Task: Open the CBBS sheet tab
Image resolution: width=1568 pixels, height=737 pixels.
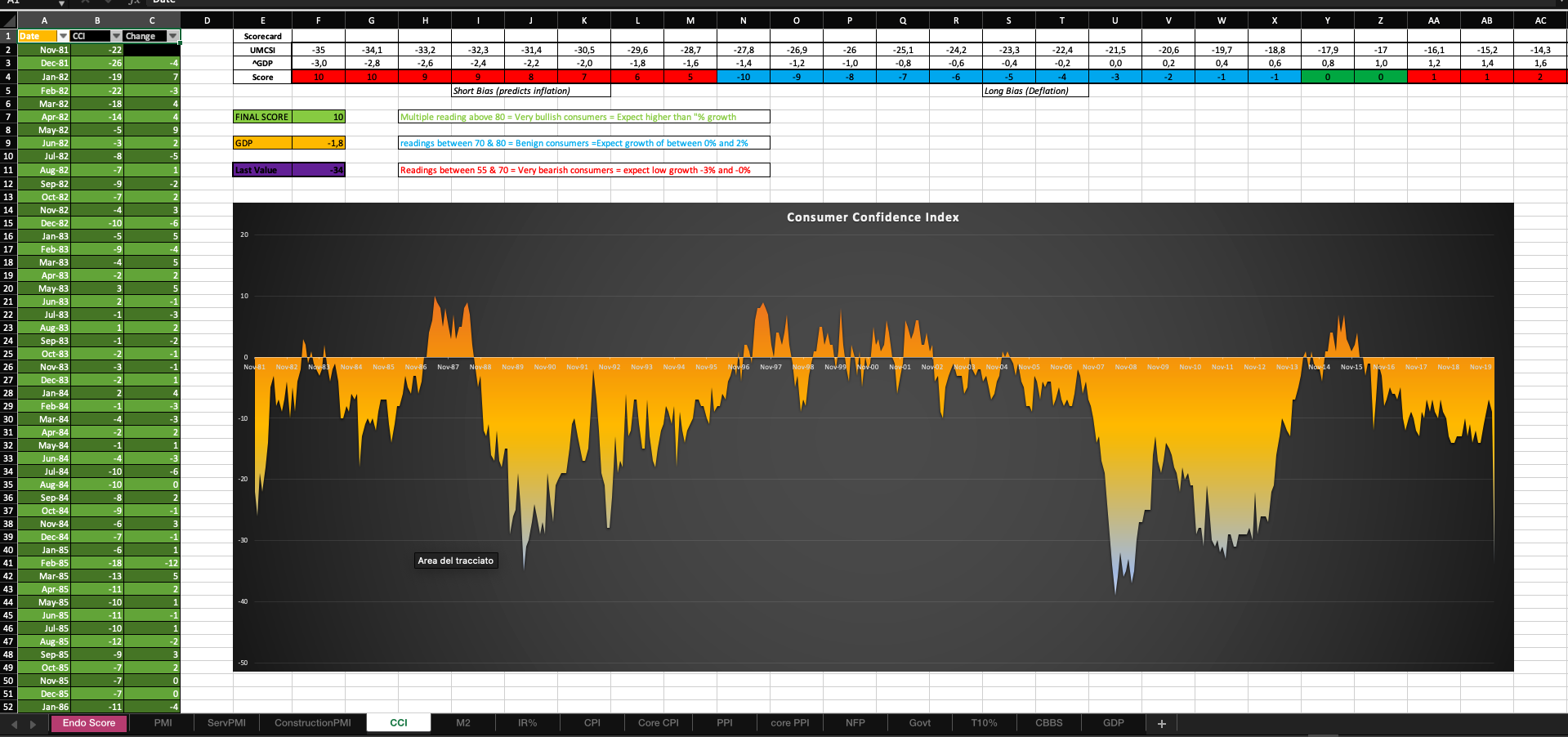Action: tap(1049, 723)
